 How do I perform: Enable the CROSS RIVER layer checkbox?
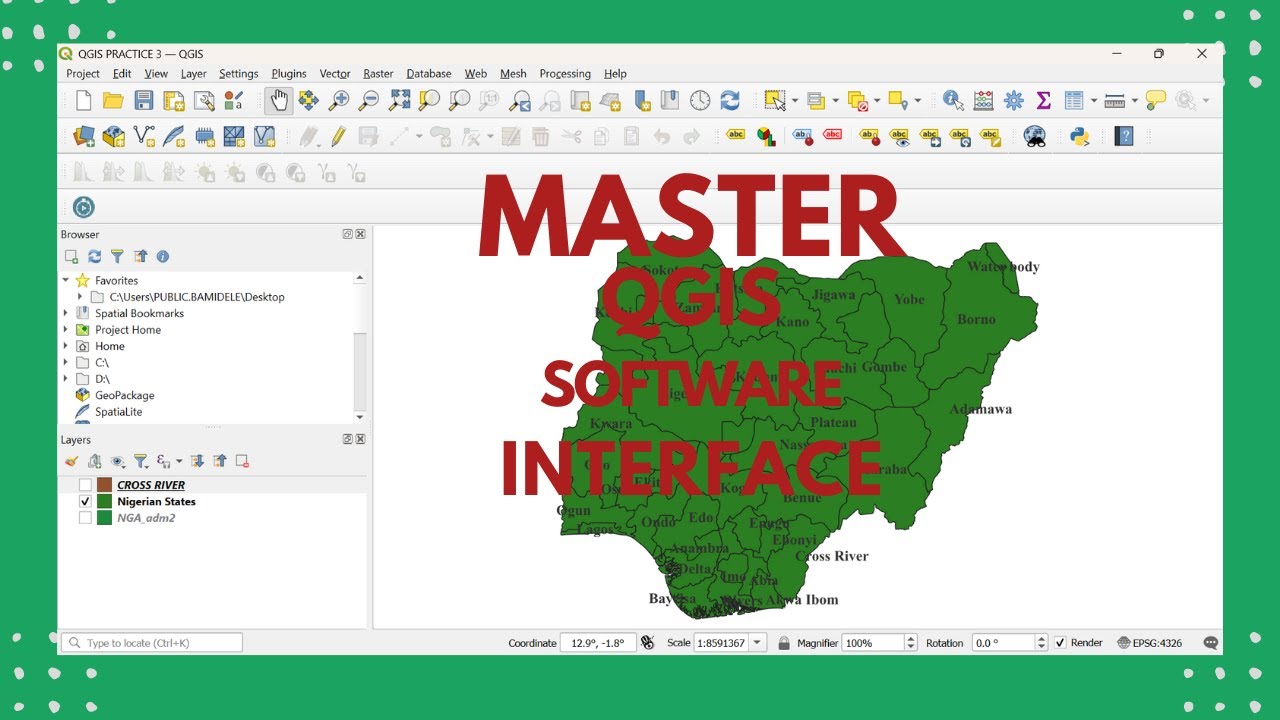(x=85, y=485)
